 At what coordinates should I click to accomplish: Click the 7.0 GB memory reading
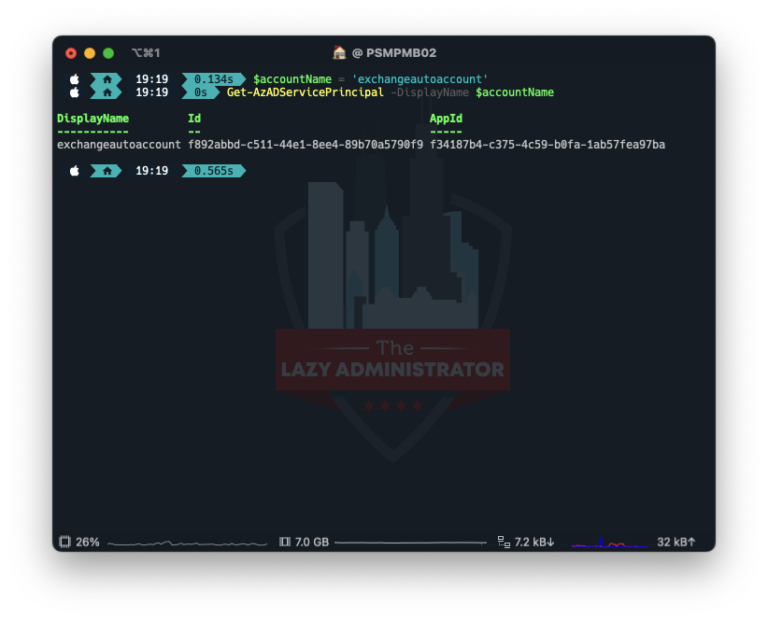[312, 542]
